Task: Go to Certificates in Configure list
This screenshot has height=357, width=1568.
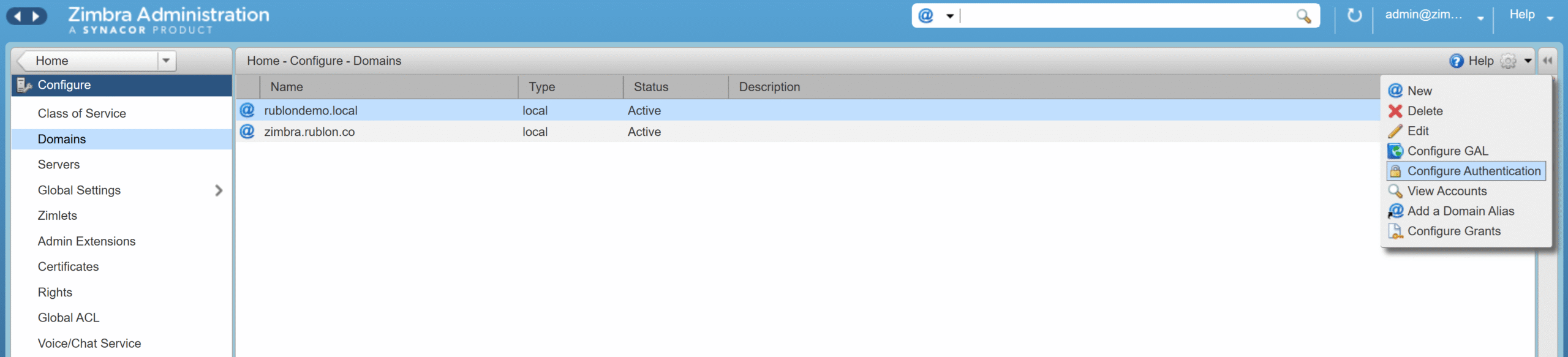Action: (x=68, y=266)
